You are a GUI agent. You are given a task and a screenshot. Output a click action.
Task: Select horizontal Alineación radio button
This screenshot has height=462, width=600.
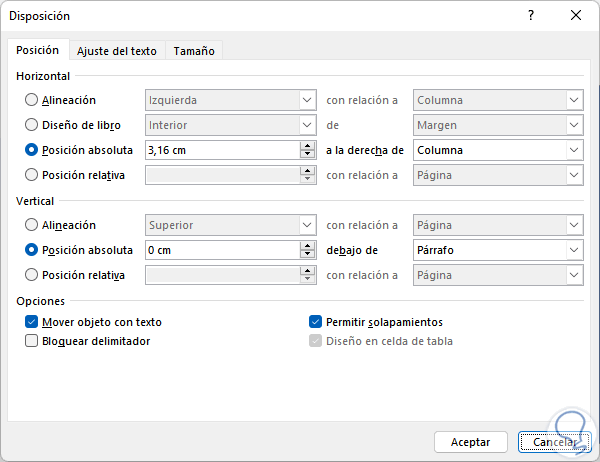coord(32,100)
